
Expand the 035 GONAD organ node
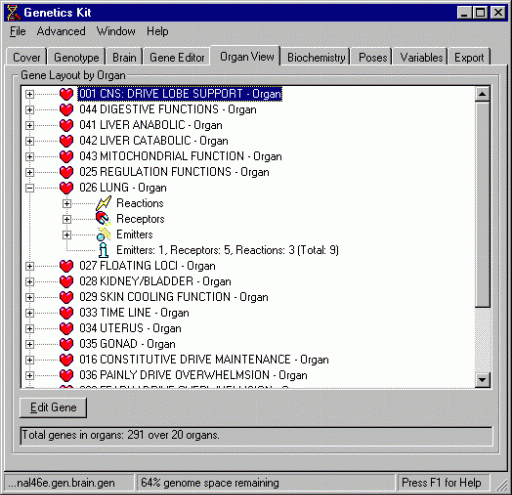[29, 344]
